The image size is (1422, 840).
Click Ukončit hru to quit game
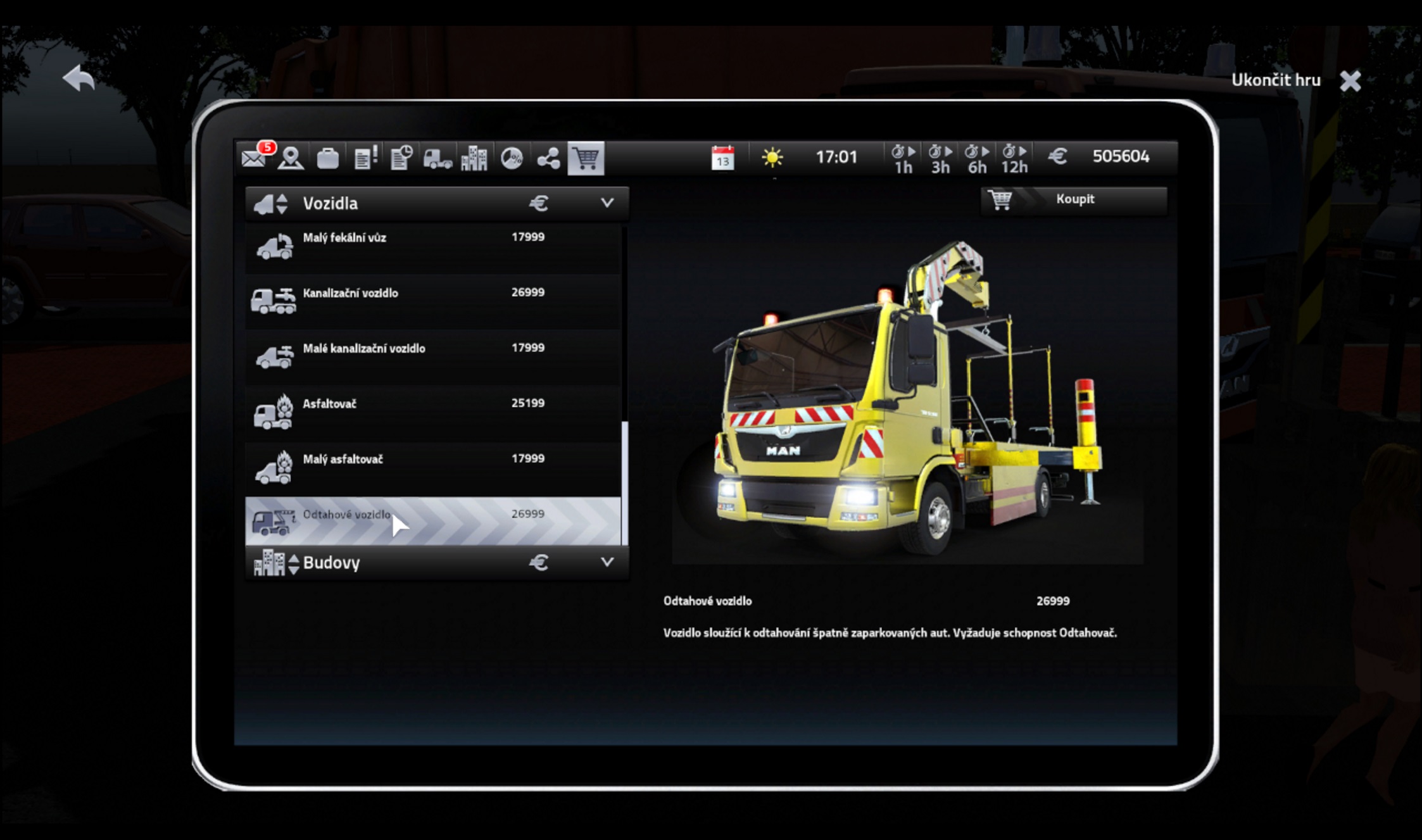(x=1276, y=80)
